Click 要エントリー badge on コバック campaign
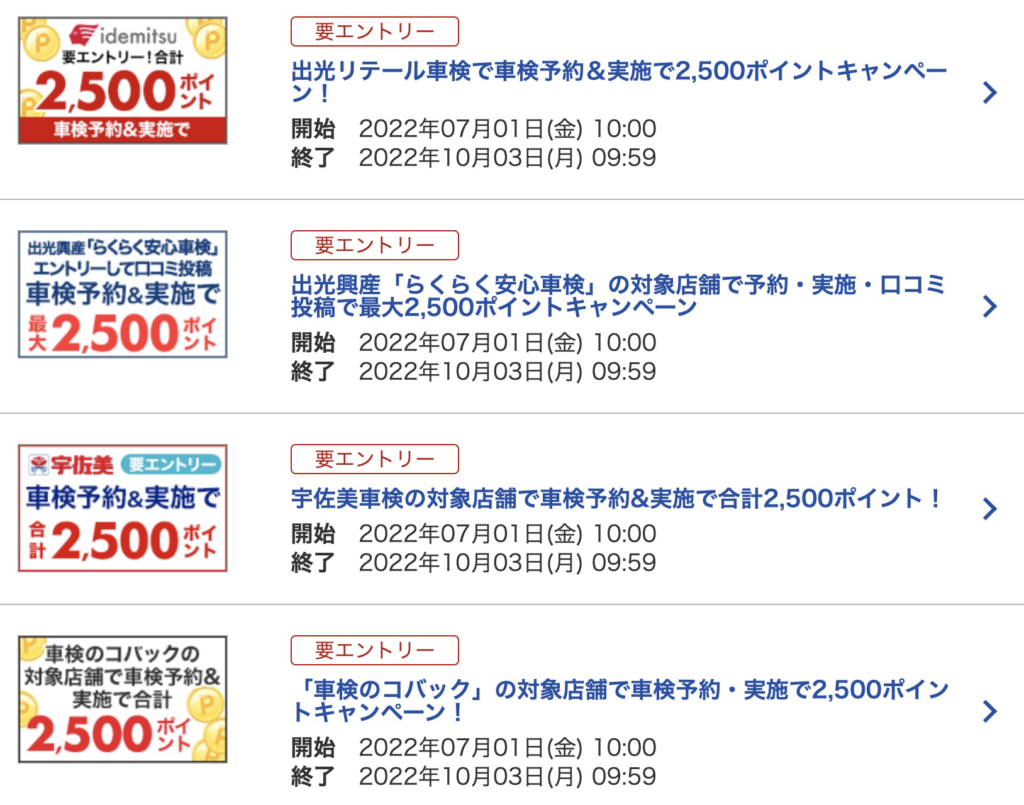The image size is (1024, 805). click(375, 650)
